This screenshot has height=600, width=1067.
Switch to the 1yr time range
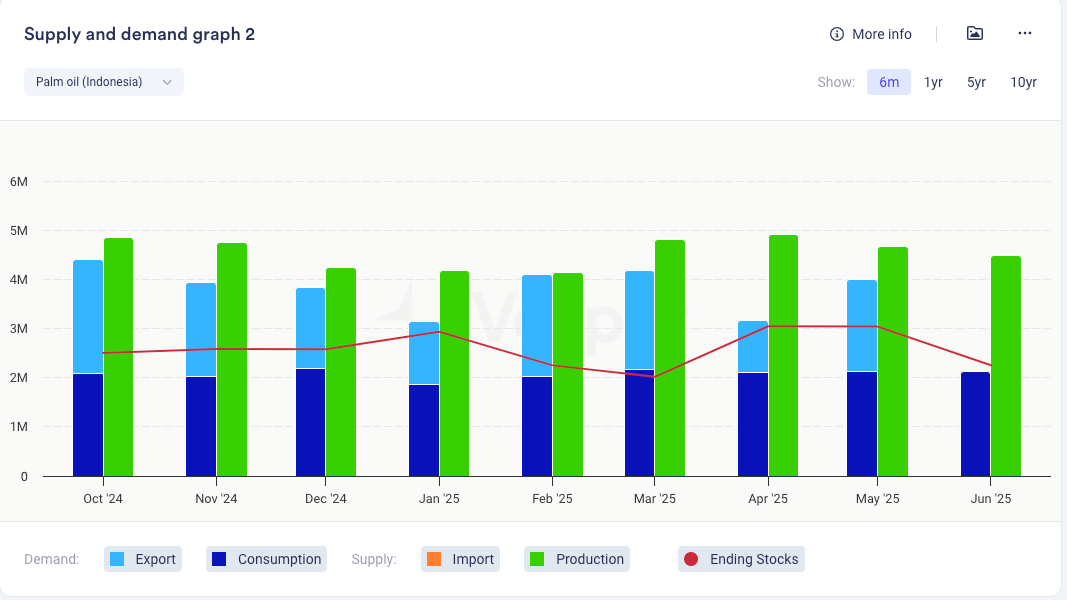tap(933, 82)
